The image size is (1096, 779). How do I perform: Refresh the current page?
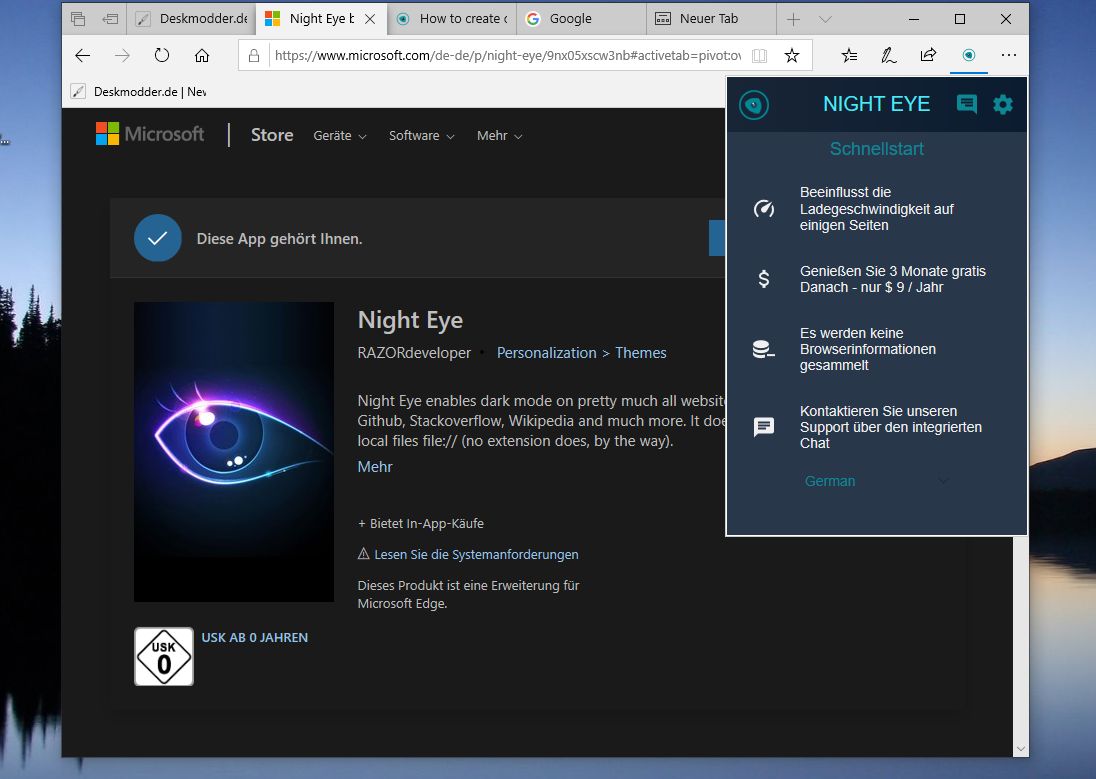coord(162,55)
